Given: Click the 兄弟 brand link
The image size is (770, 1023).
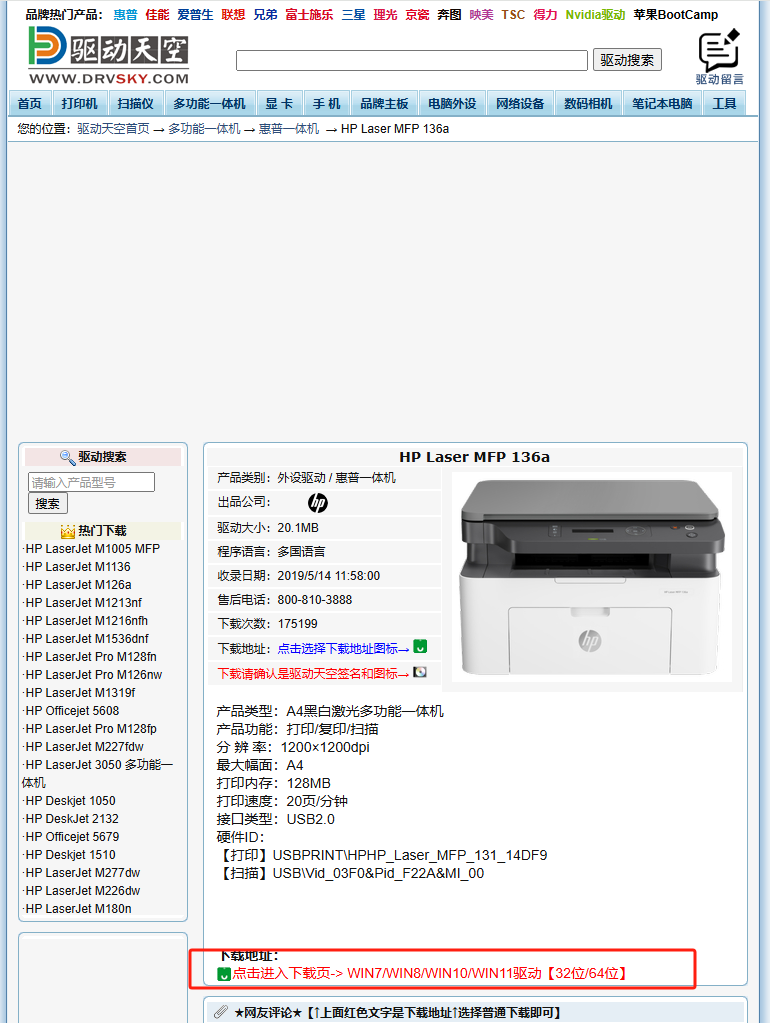Looking at the screenshot, I should pos(265,15).
